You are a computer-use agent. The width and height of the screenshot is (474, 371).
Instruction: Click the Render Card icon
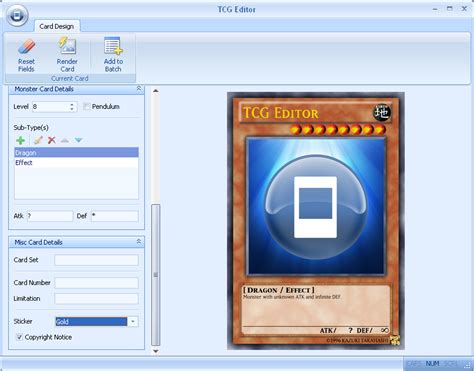click(x=67, y=46)
